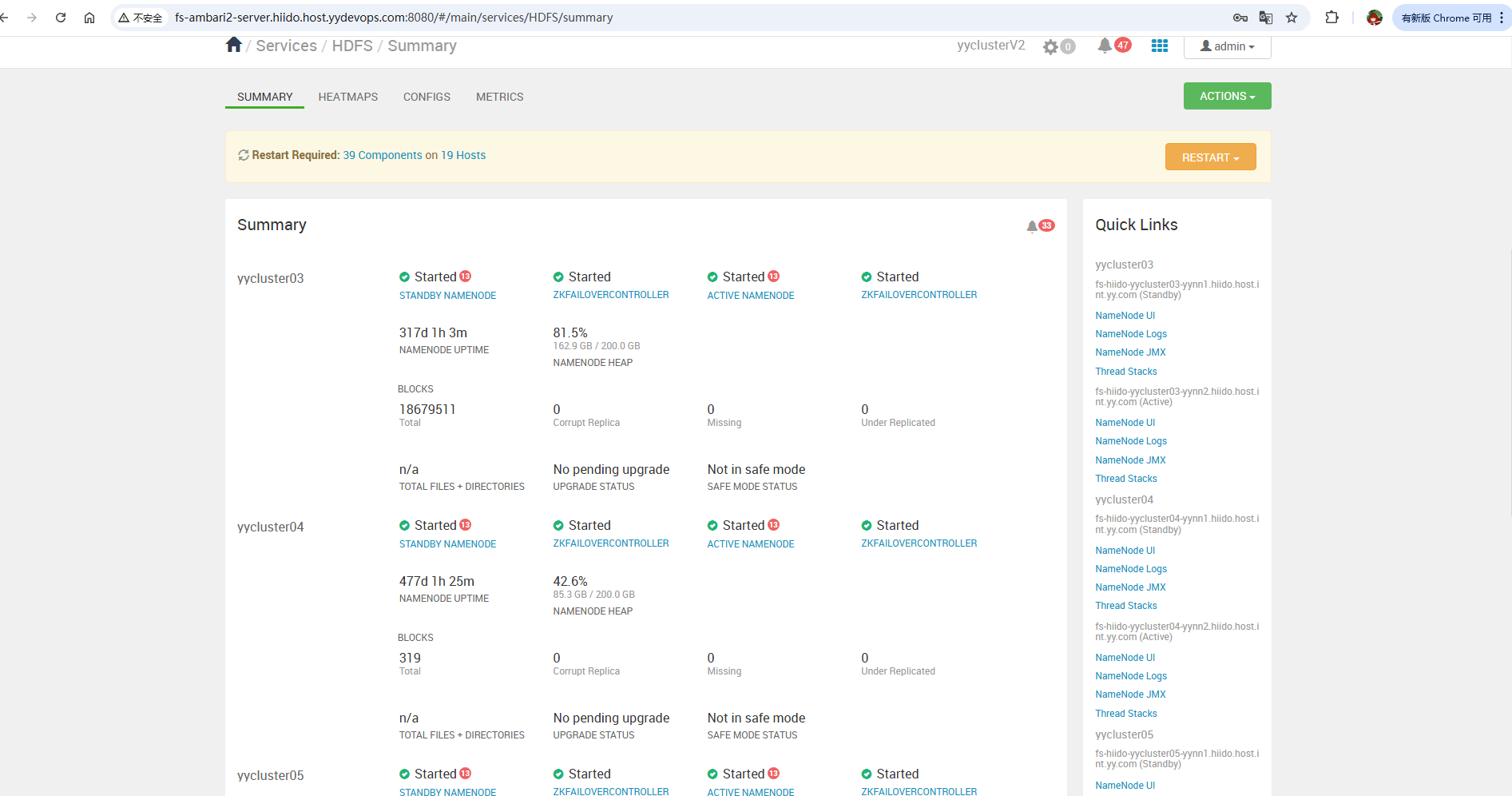Open Services breadcrumb link
Image resolution: width=1512 pixels, height=796 pixels.
[286, 46]
